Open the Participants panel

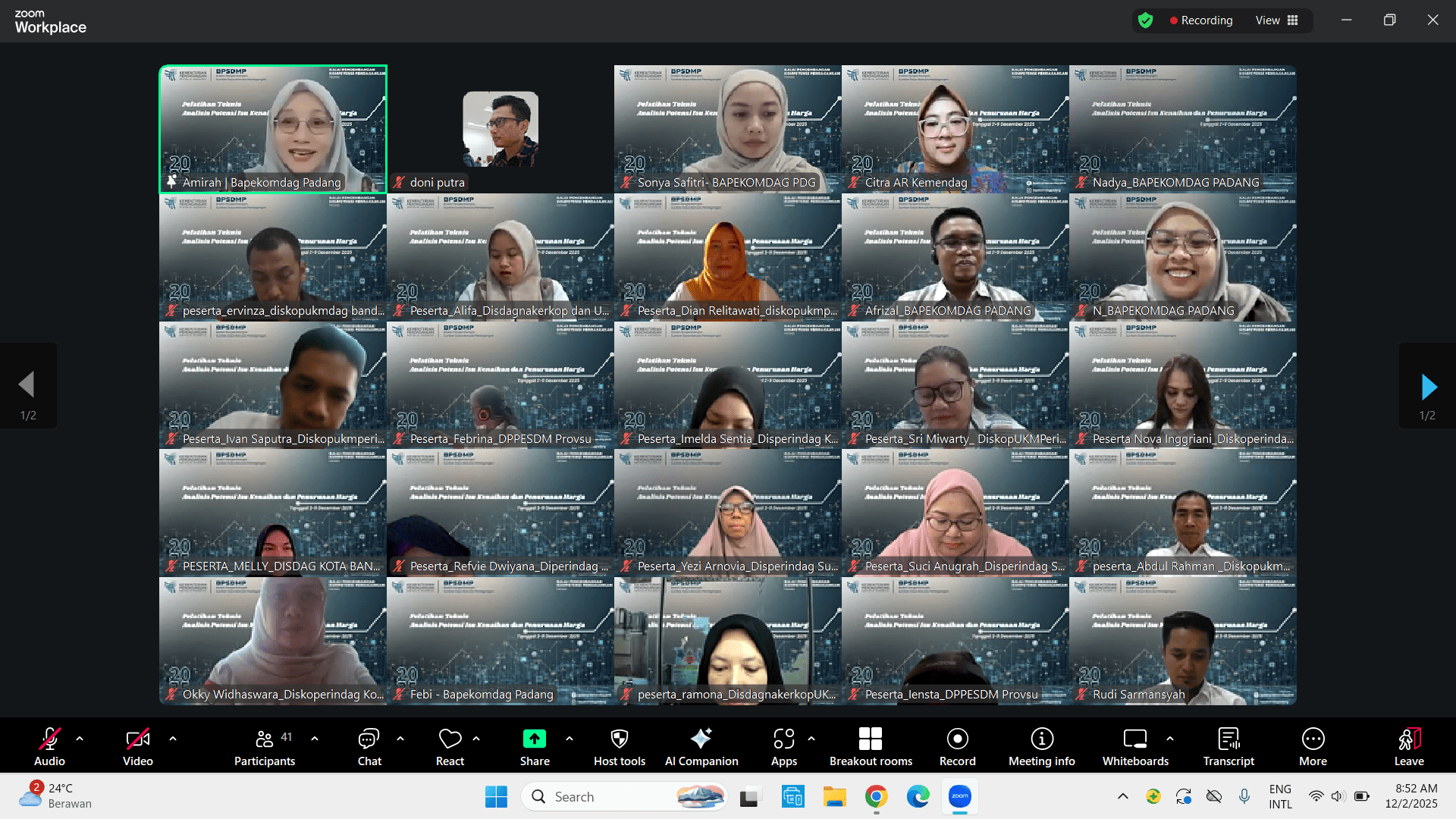point(264,747)
